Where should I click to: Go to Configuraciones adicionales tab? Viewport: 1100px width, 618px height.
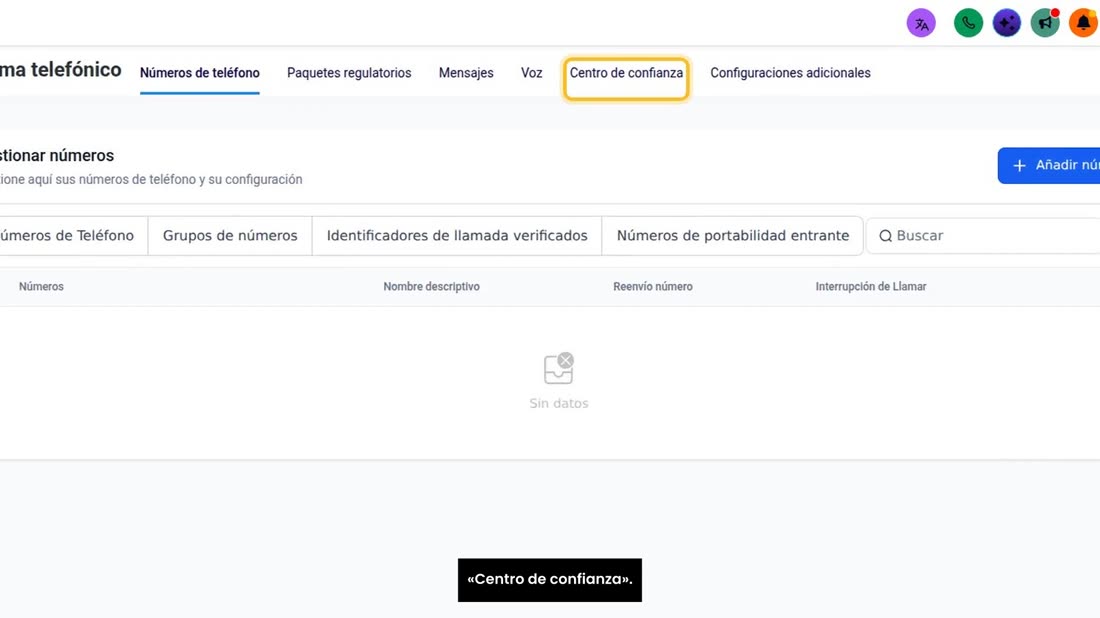point(790,73)
